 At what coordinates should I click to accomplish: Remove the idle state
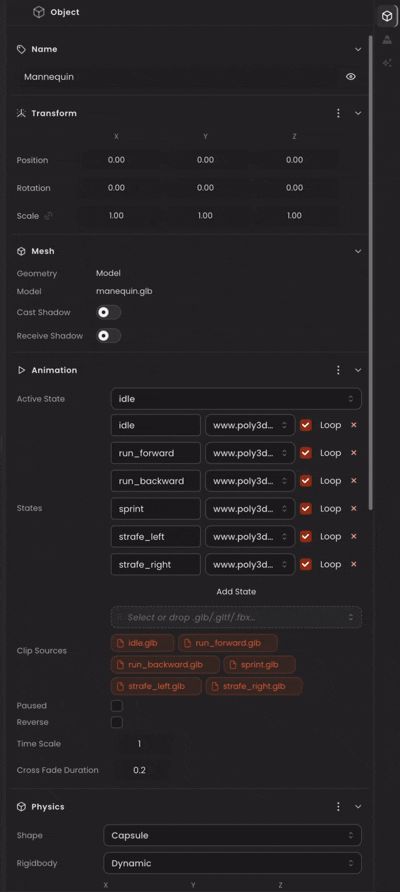353,425
